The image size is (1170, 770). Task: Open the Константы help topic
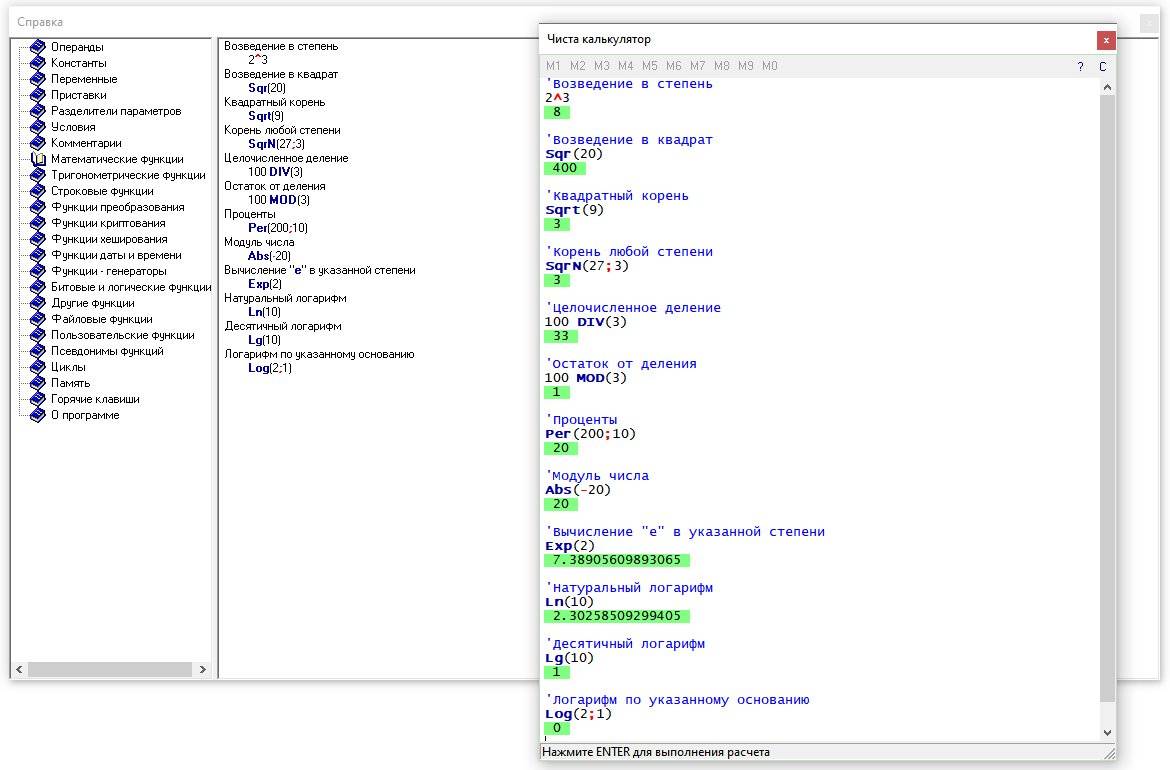click(x=78, y=63)
